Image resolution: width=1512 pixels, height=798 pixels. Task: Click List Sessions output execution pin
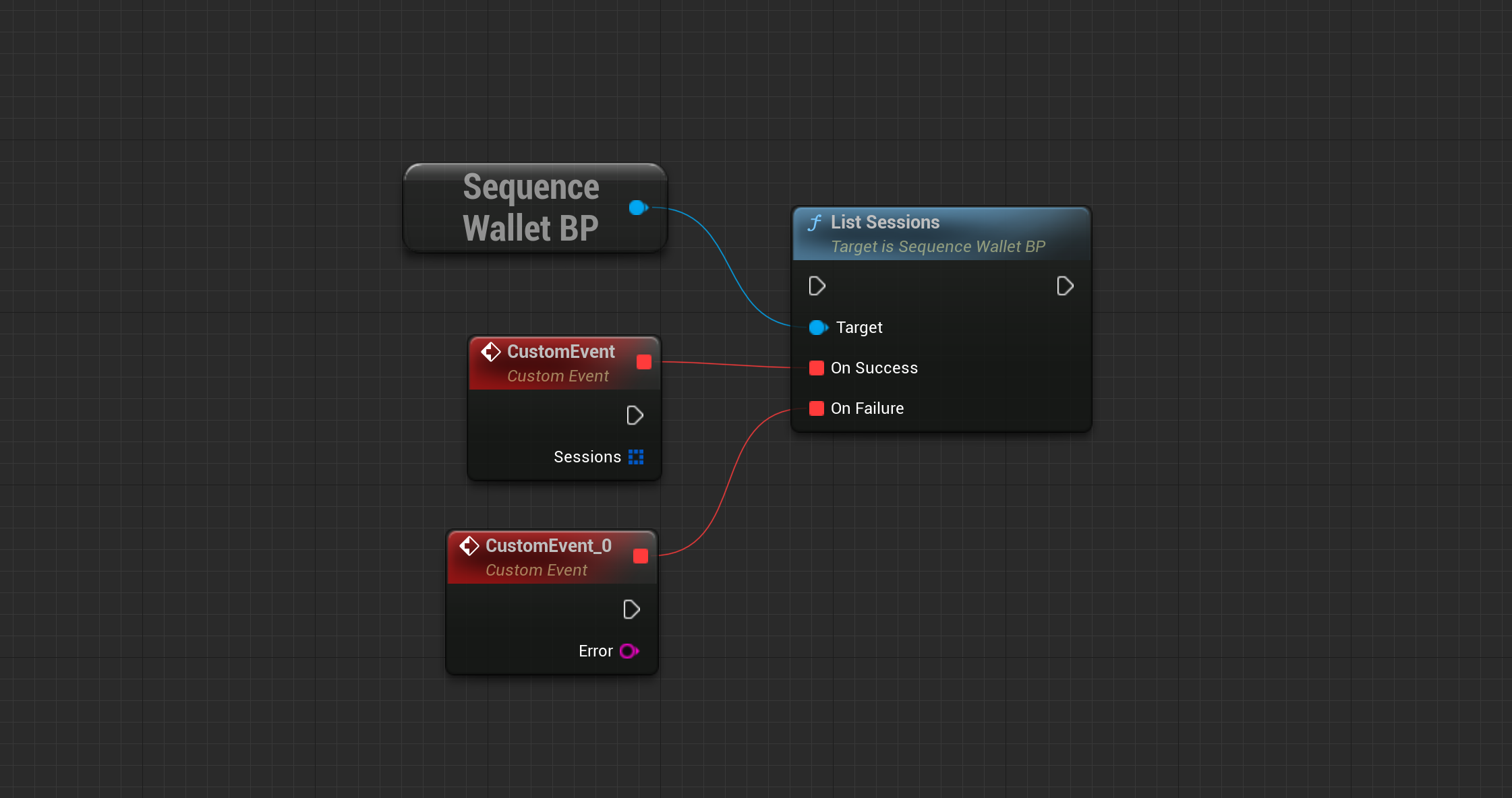[1065, 286]
